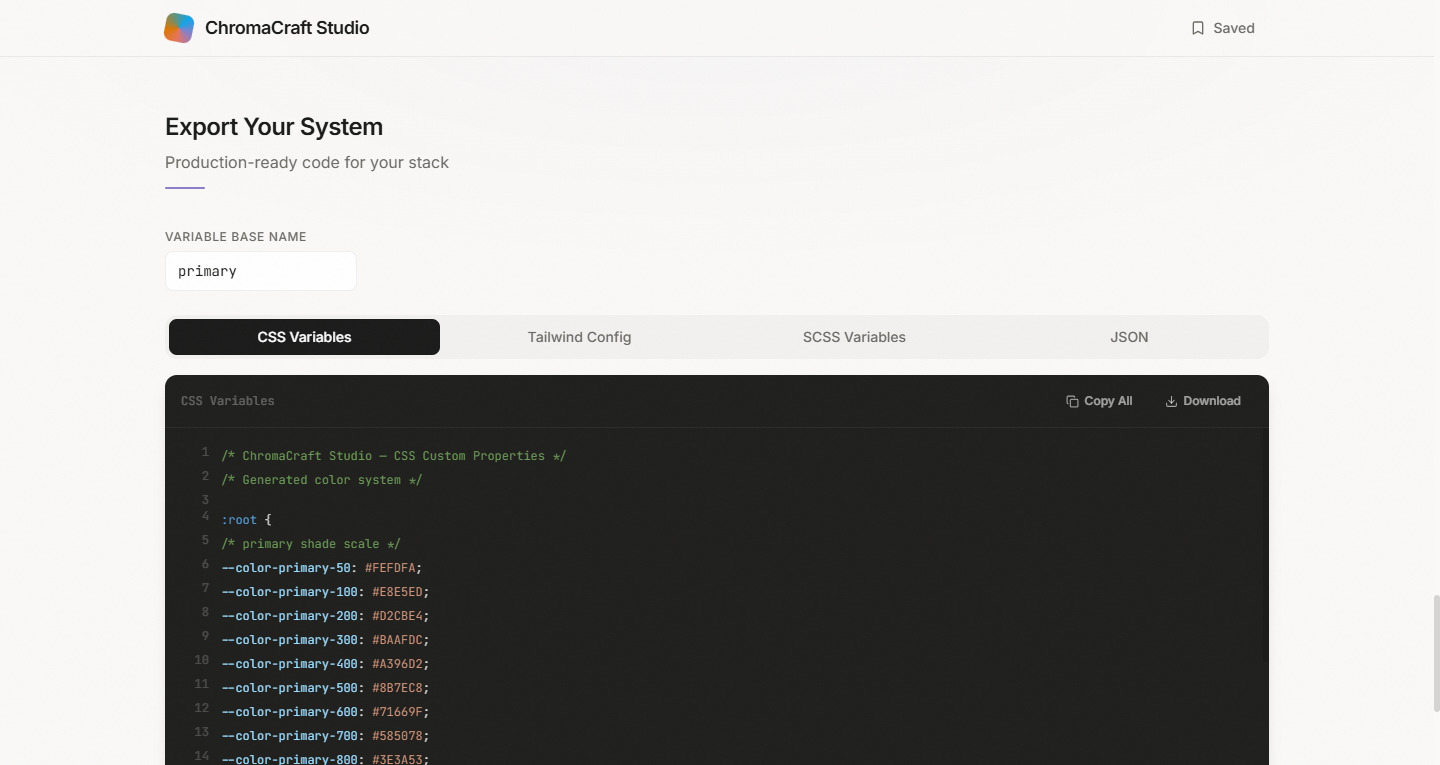Focus the variable base name field

pos(261,271)
